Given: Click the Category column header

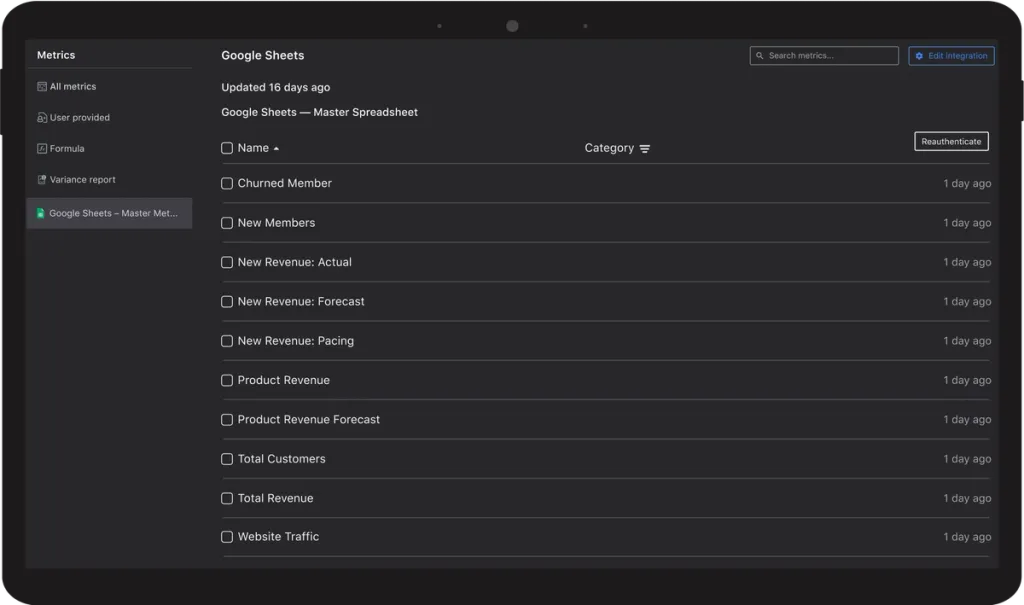Looking at the screenshot, I should [609, 148].
